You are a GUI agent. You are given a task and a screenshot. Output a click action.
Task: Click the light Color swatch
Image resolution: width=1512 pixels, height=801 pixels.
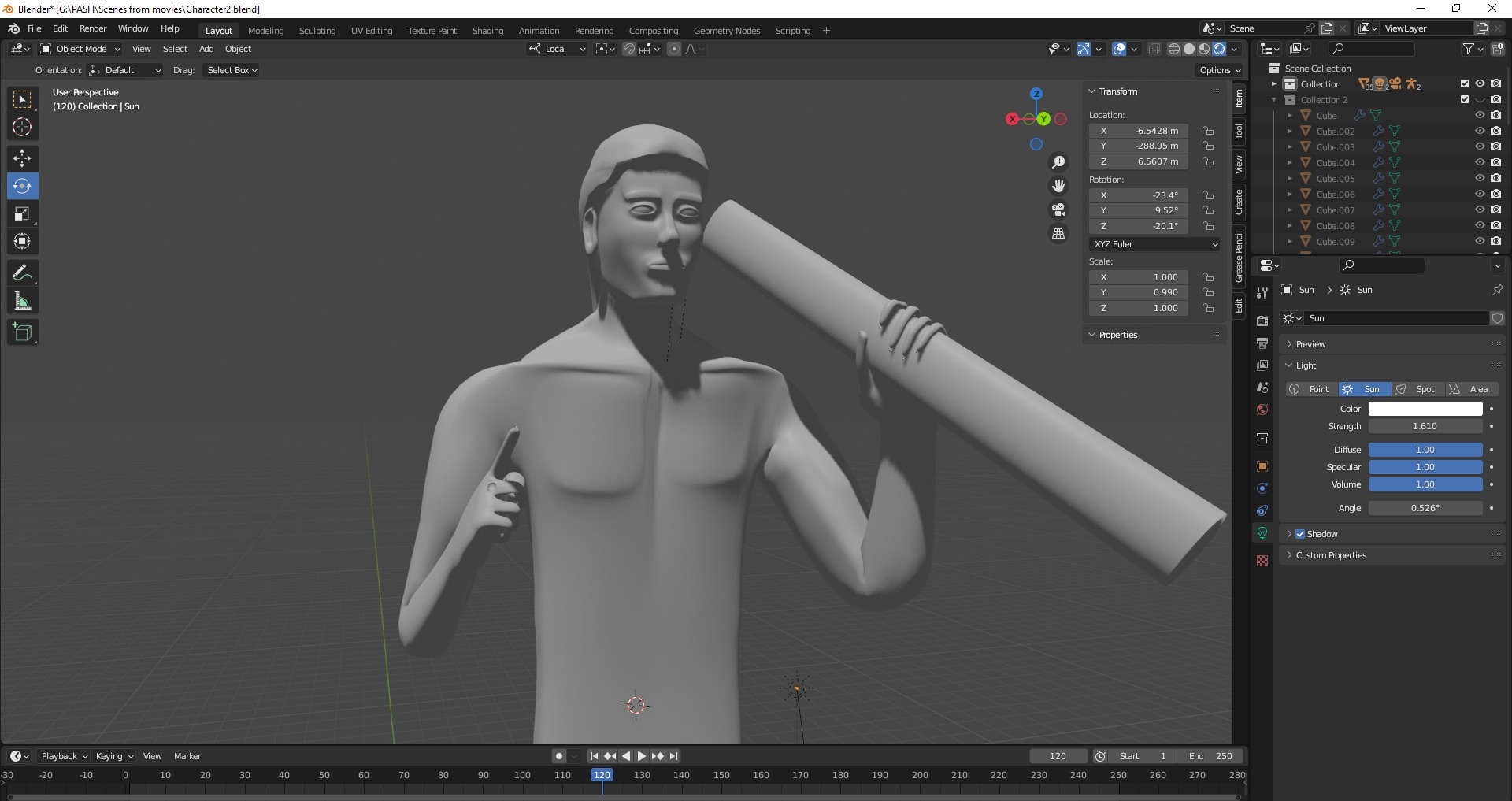(1425, 409)
